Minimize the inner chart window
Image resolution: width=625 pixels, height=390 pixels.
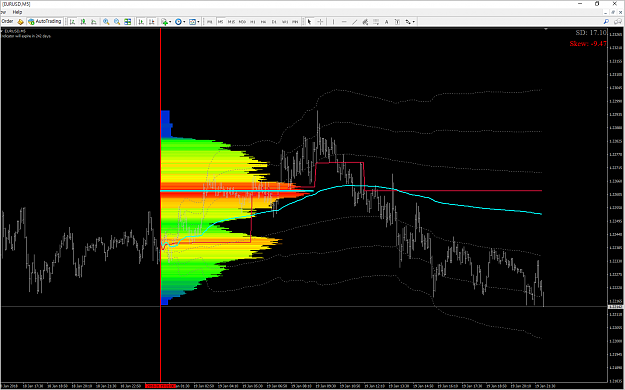pyautogui.click(x=606, y=12)
